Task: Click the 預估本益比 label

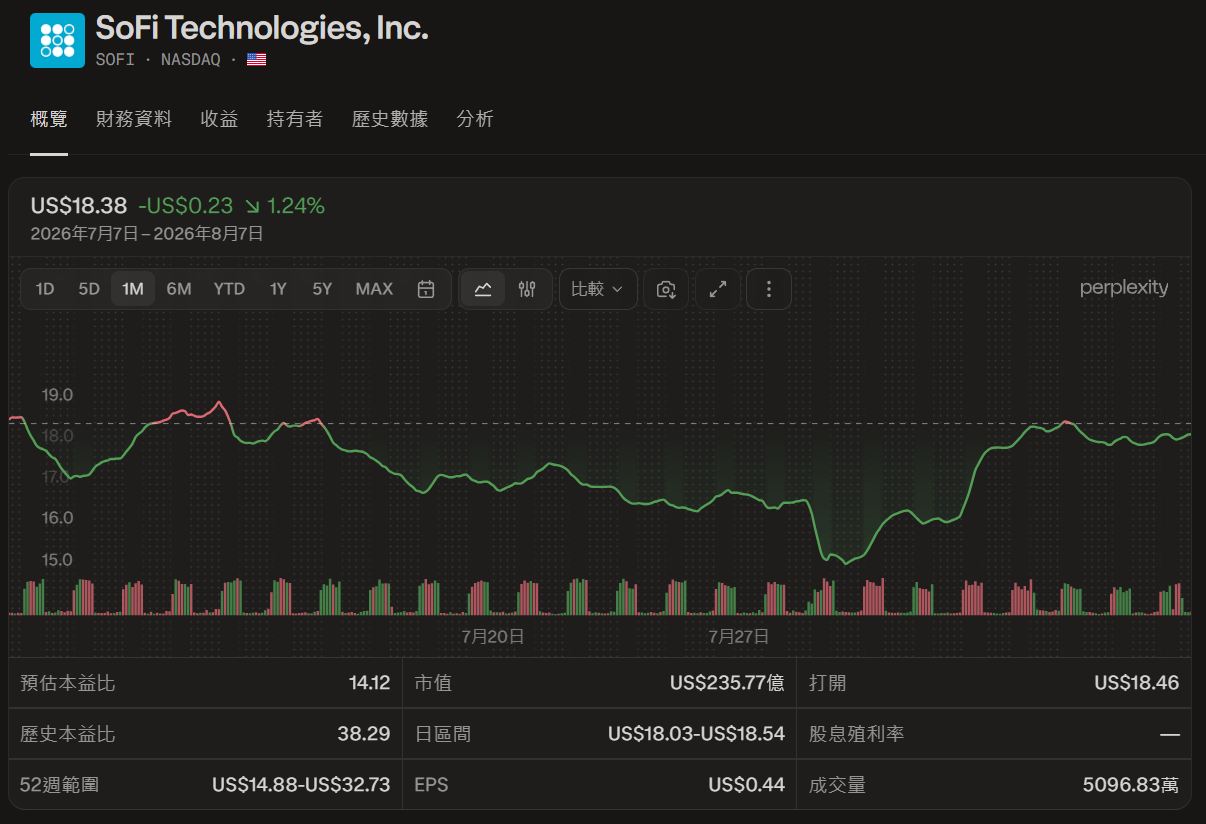Action: tap(68, 683)
